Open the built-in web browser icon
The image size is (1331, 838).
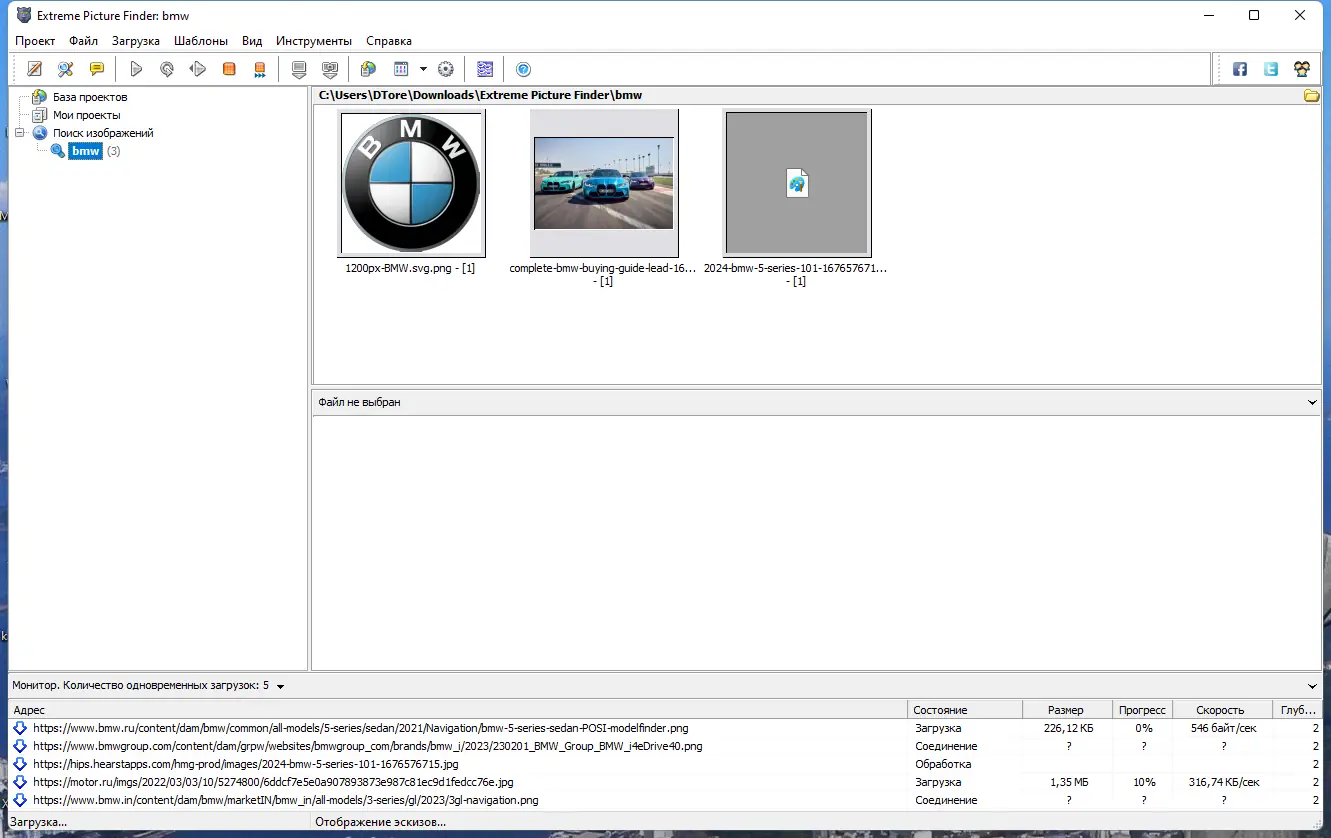[x=368, y=69]
